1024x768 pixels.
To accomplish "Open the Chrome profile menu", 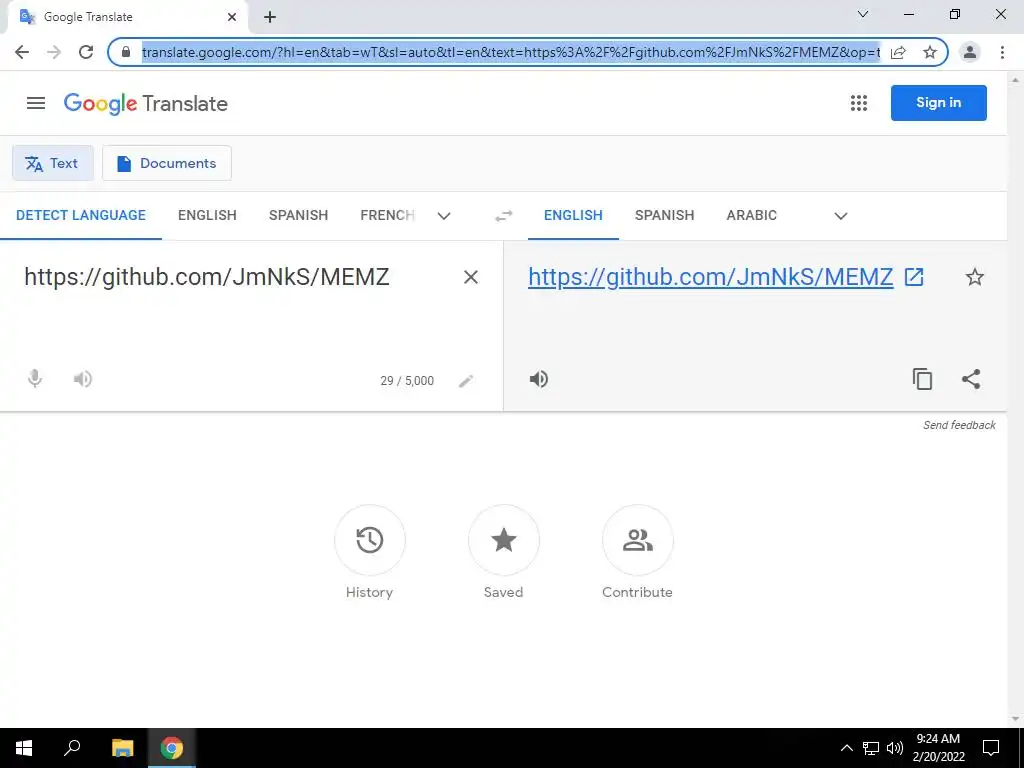I will [970, 52].
